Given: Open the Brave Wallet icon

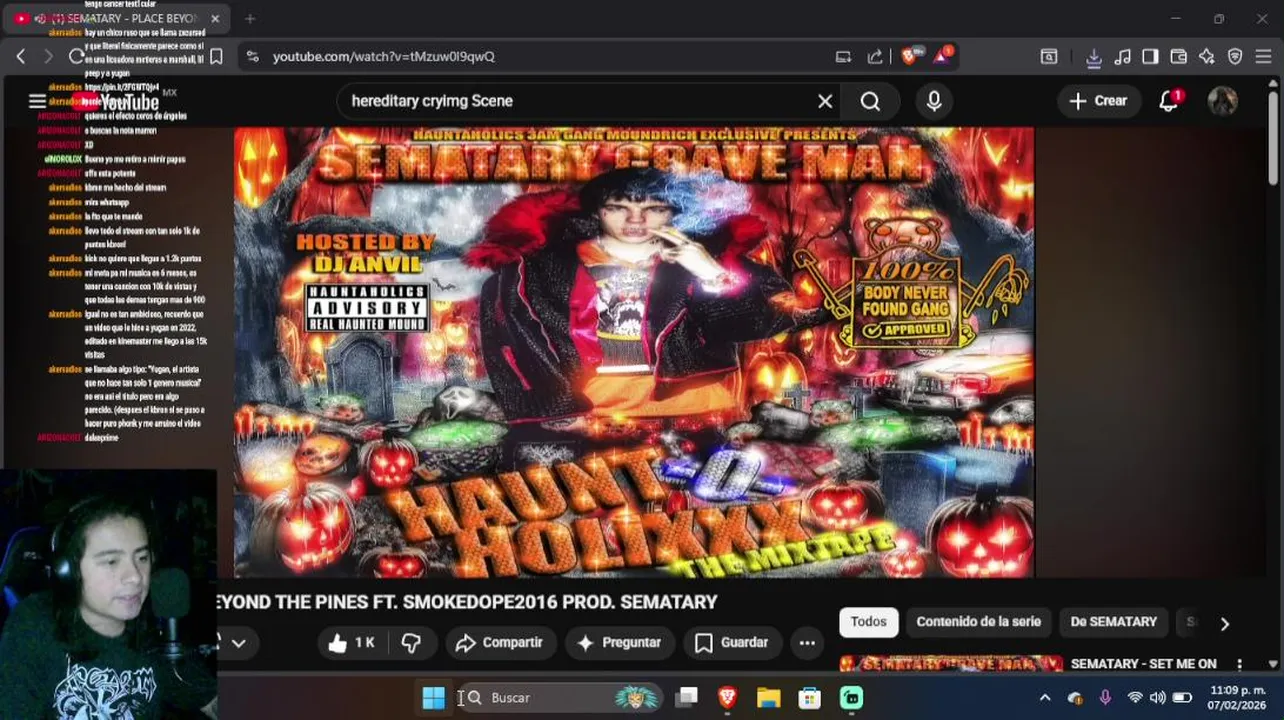Looking at the screenshot, I should tap(1178, 57).
